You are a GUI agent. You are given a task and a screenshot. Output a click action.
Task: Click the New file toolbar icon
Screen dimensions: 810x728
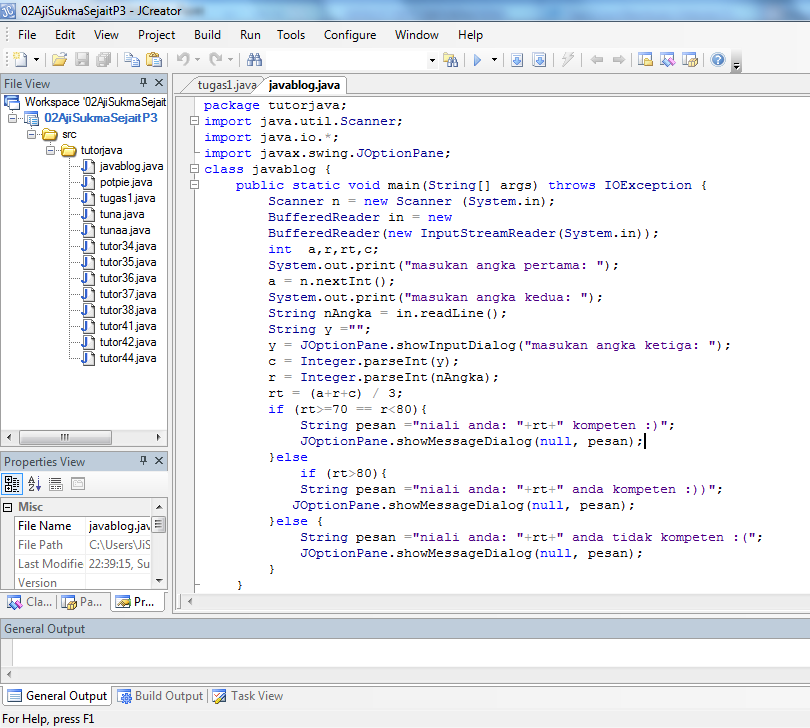(20, 60)
